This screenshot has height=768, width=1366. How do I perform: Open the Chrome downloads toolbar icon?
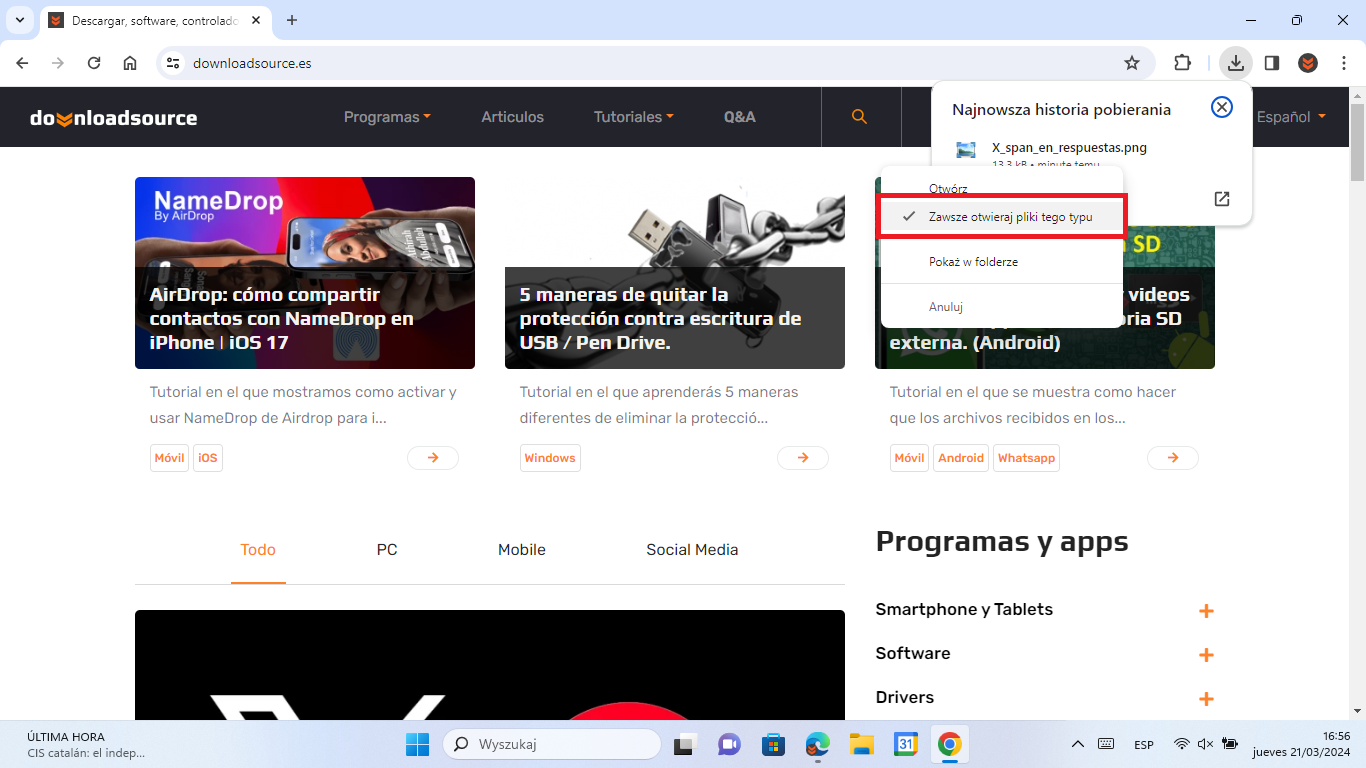pos(1236,63)
